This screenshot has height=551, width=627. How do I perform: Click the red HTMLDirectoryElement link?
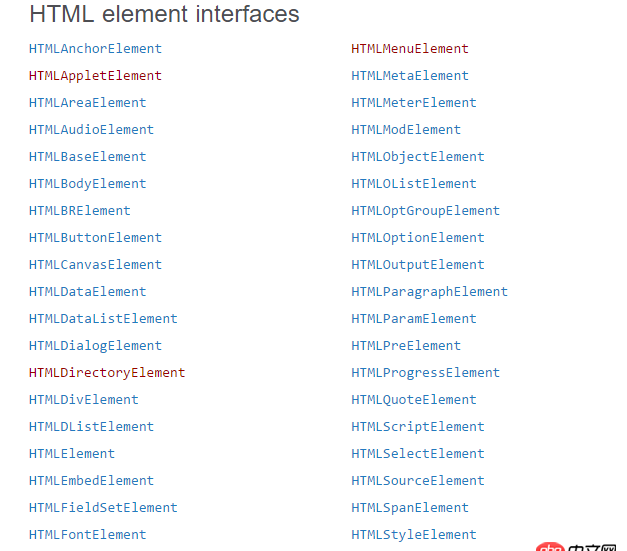(107, 372)
